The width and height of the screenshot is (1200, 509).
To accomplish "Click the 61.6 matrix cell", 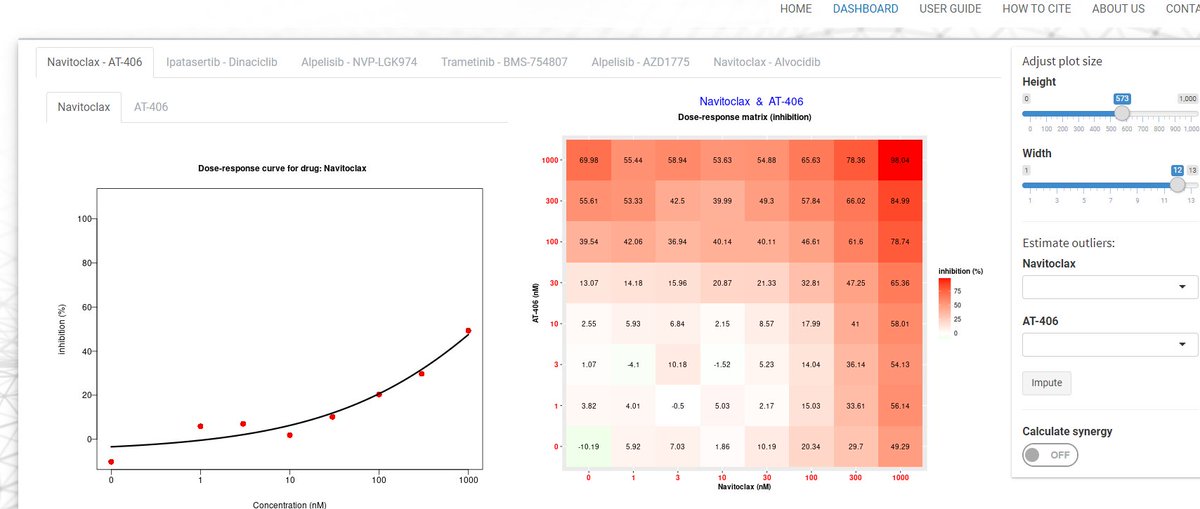I will coord(857,242).
